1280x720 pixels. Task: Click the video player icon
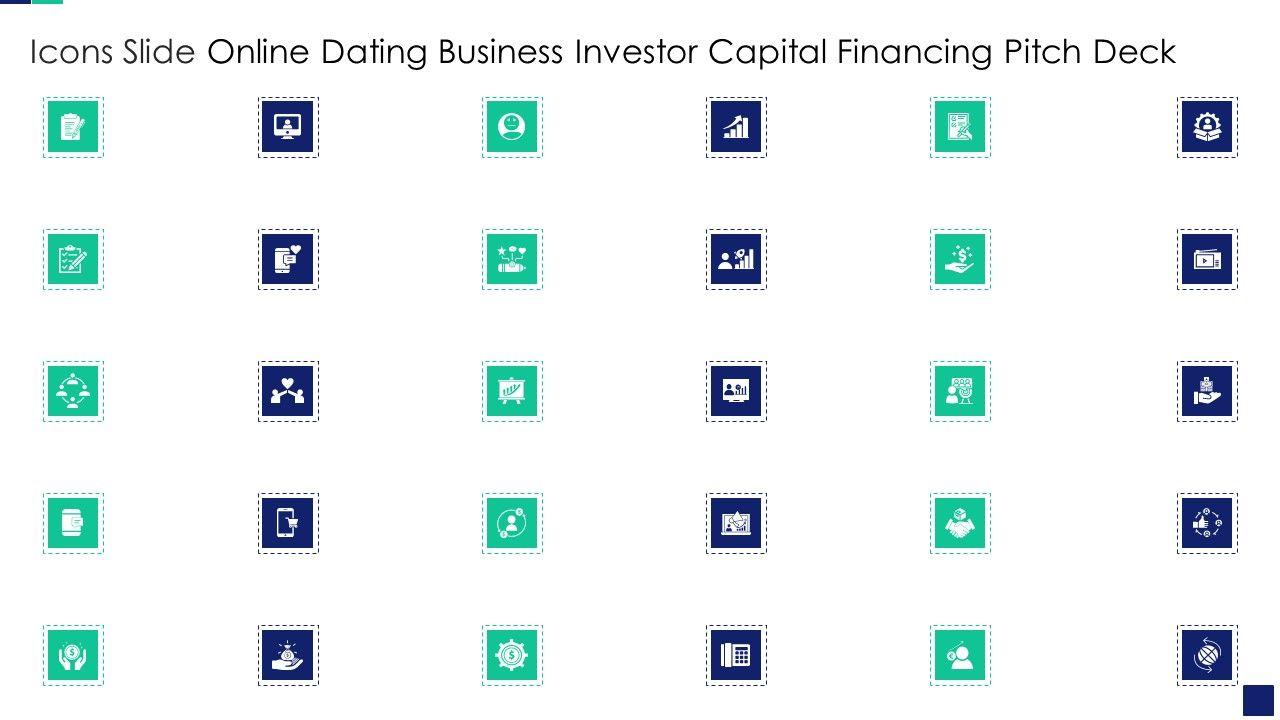tap(1207, 259)
